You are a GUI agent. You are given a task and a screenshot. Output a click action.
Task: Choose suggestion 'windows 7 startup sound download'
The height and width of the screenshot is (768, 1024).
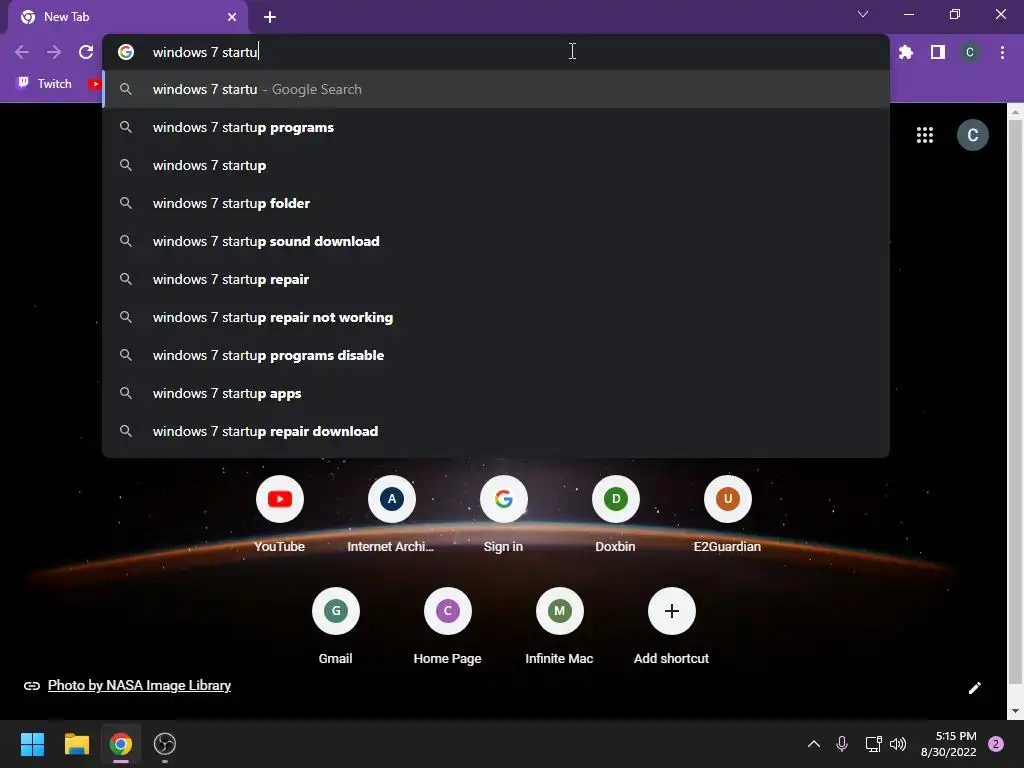point(496,241)
